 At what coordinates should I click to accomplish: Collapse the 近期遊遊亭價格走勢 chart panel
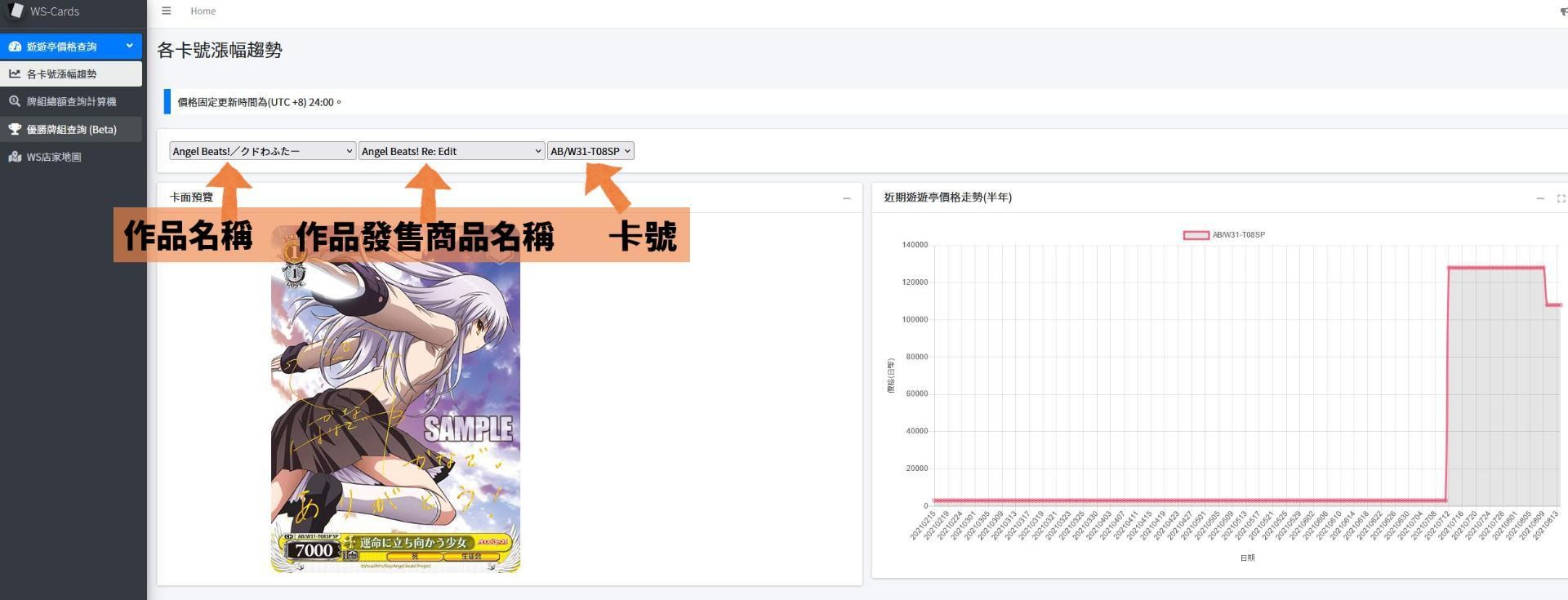point(1539,198)
